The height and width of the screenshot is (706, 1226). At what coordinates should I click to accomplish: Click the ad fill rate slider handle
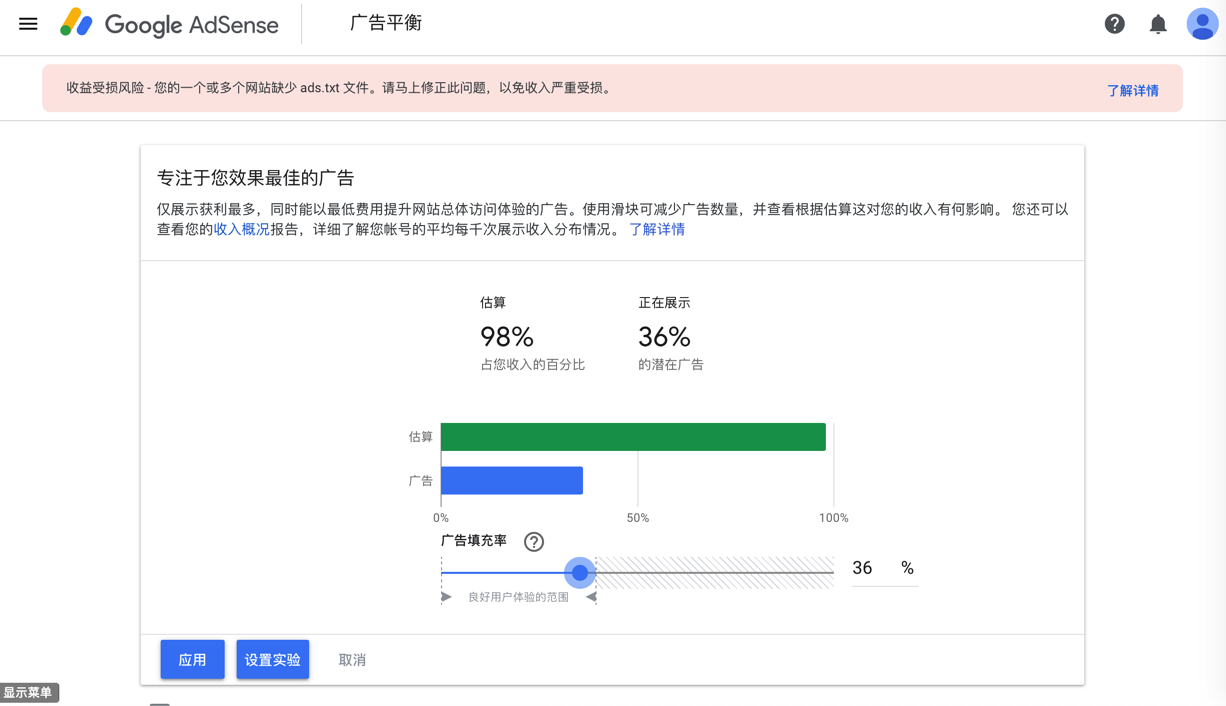[x=580, y=573]
